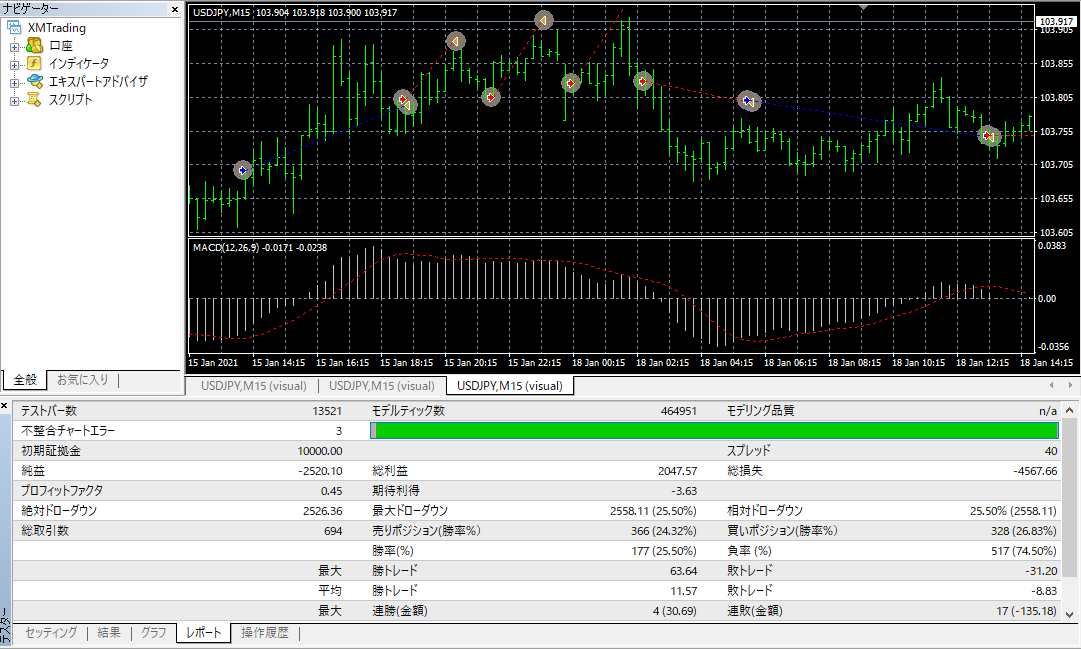Switch to the お気に入り navigator tab
The height and width of the screenshot is (649, 1081).
[83, 379]
